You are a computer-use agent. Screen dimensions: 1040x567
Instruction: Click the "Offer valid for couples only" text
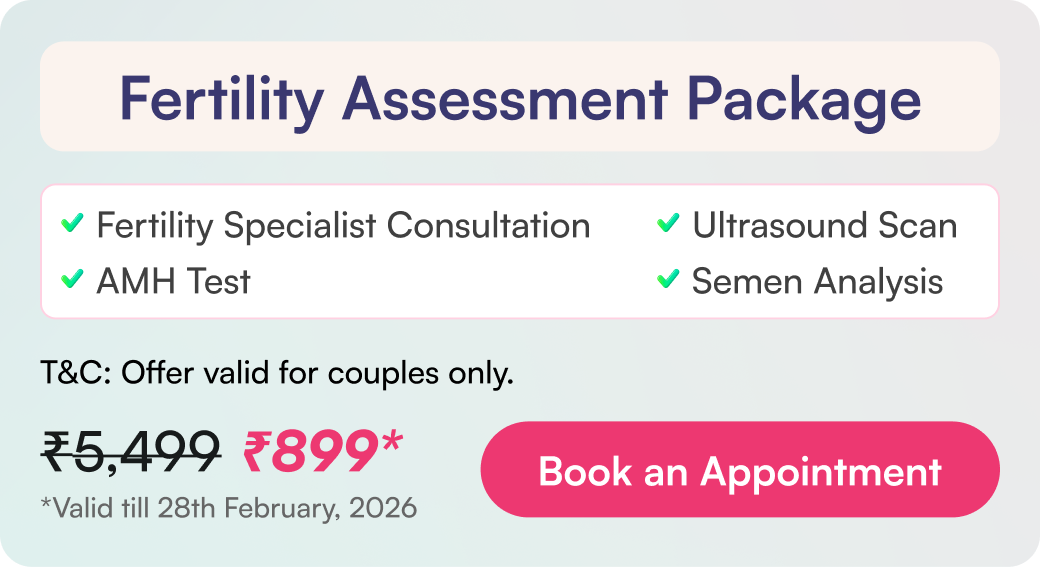317,374
